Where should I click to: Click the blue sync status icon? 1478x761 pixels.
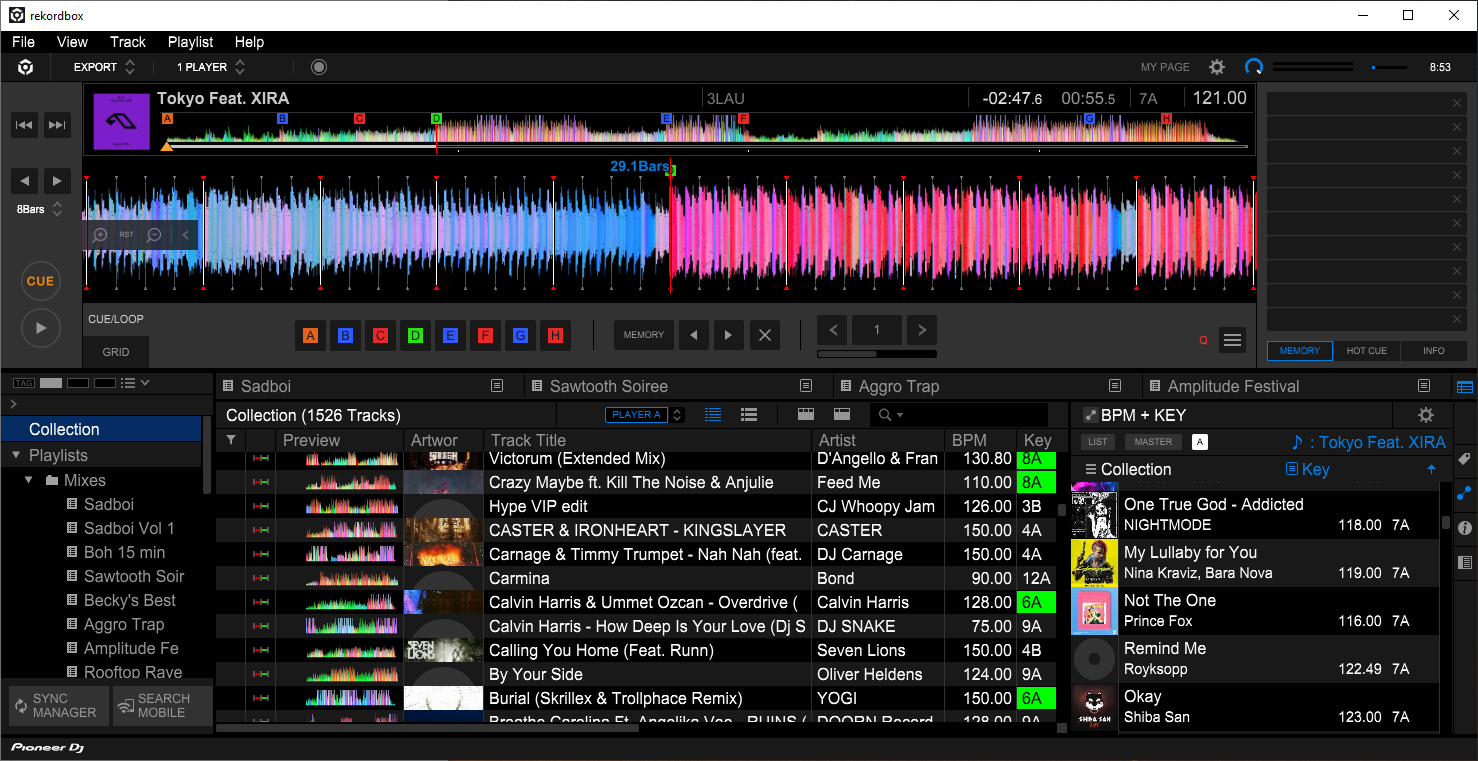coord(1254,67)
